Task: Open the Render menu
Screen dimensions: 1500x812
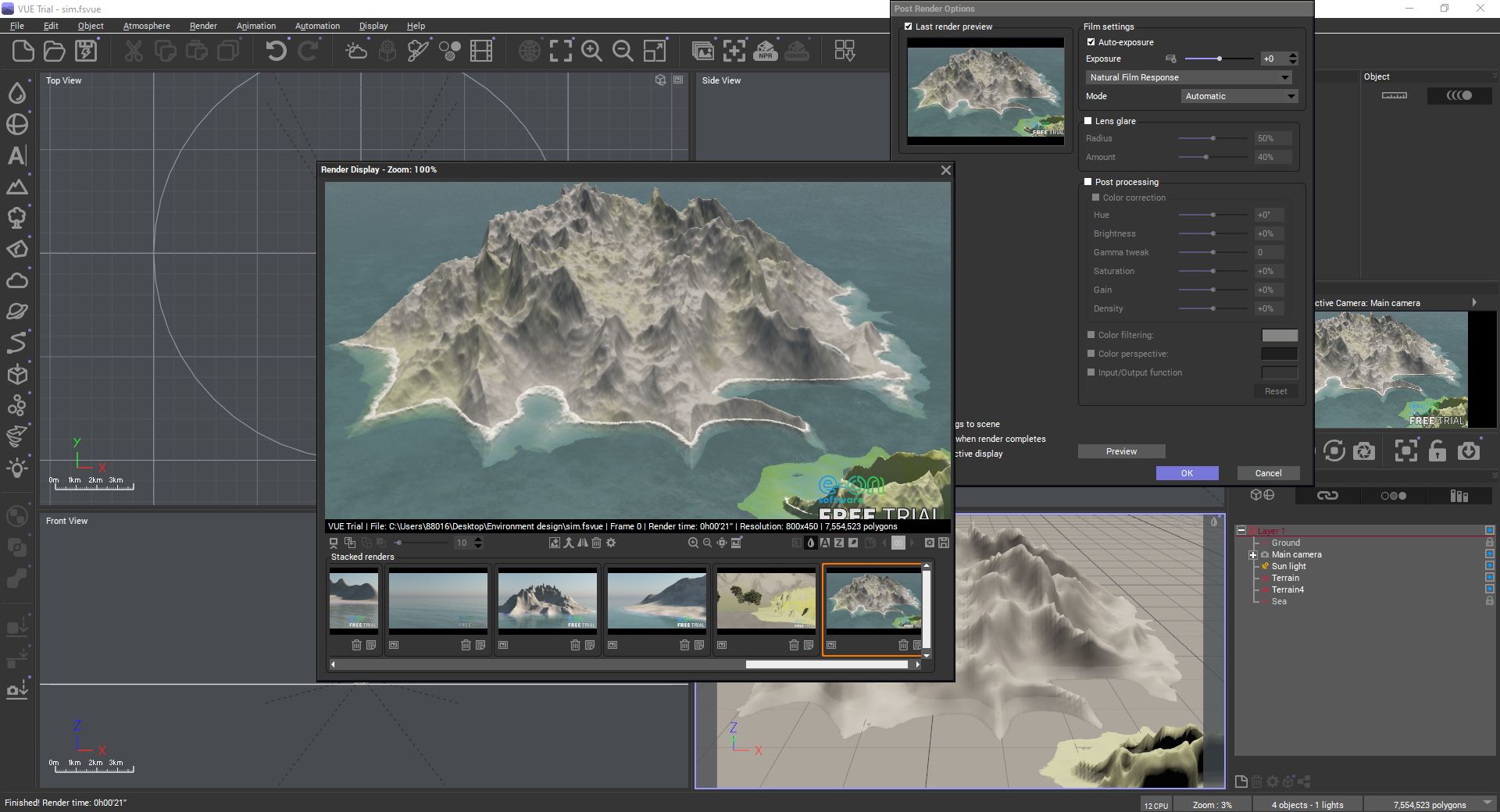Action: (x=203, y=26)
